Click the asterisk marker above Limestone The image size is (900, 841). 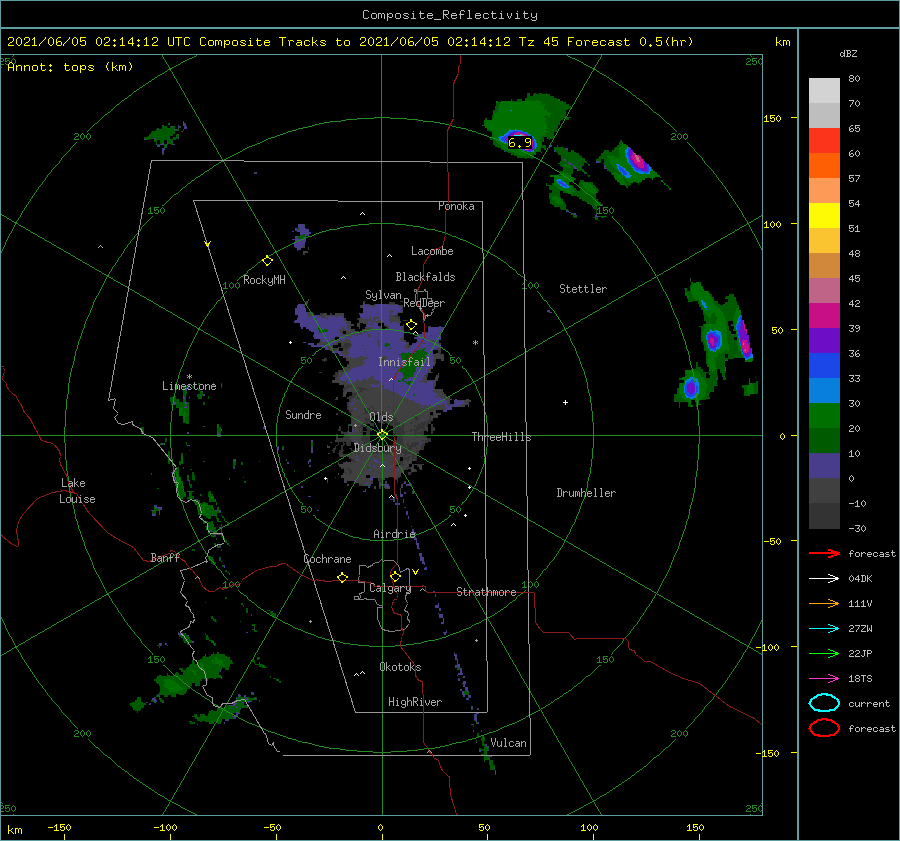click(x=189, y=377)
